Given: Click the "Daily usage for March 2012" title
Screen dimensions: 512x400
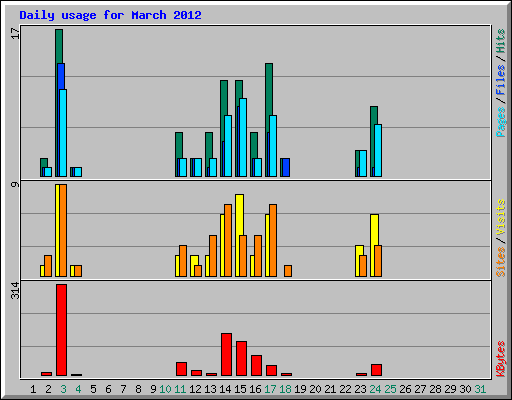Looking at the screenshot, I should [x=110, y=15].
